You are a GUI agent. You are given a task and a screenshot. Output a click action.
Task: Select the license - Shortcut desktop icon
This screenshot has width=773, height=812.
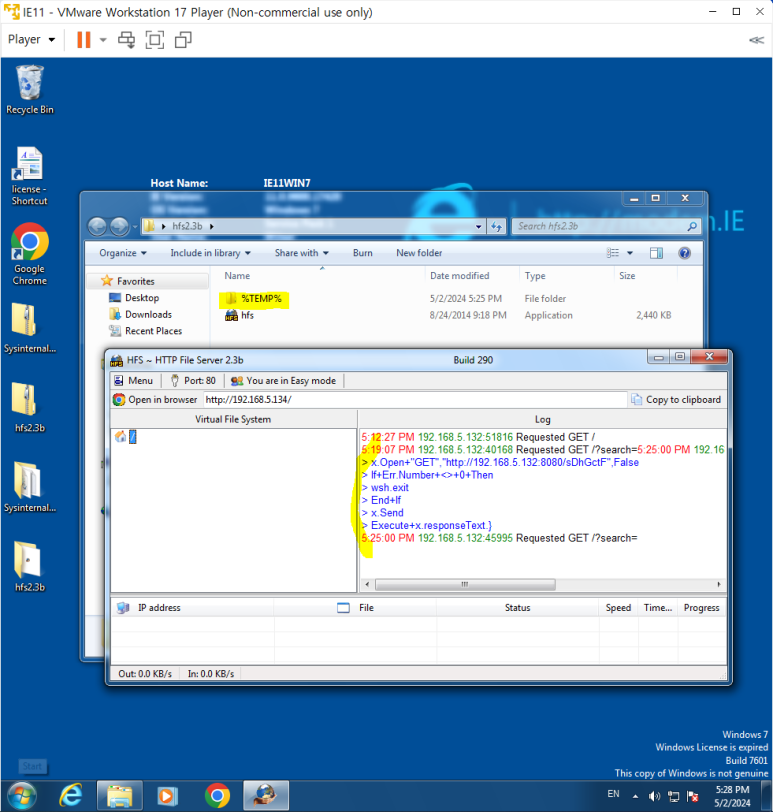pos(30,176)
